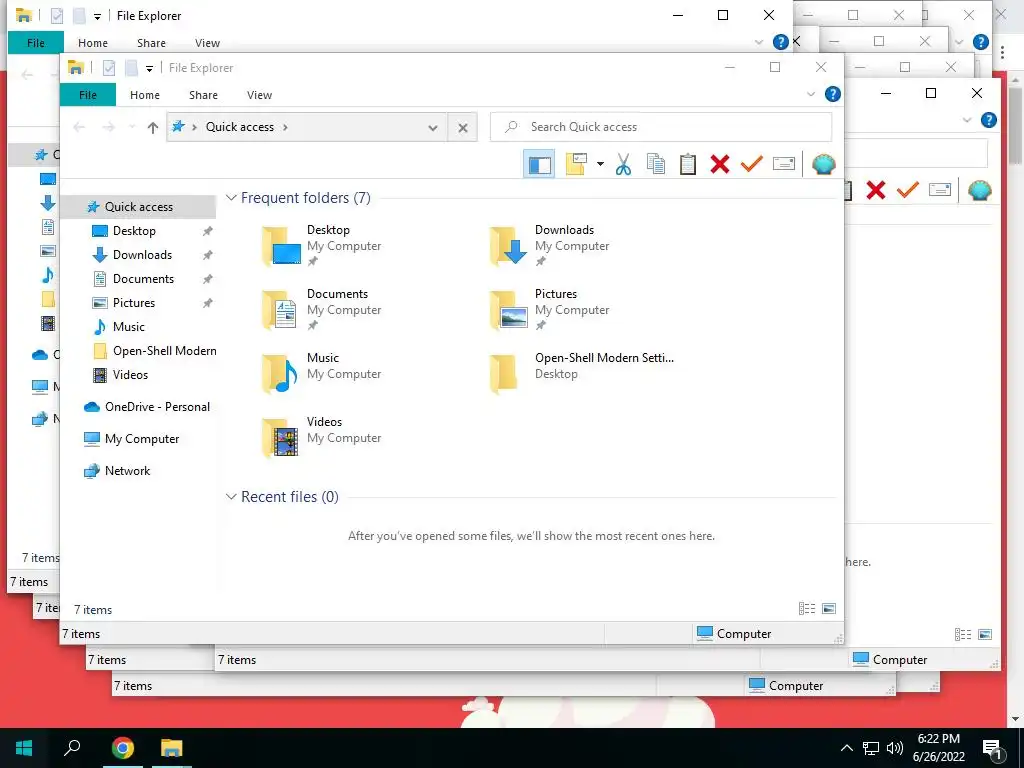This screenshot has width=1024, height=768.
Task: Select Network in the navigation pane
Action: 127,471
